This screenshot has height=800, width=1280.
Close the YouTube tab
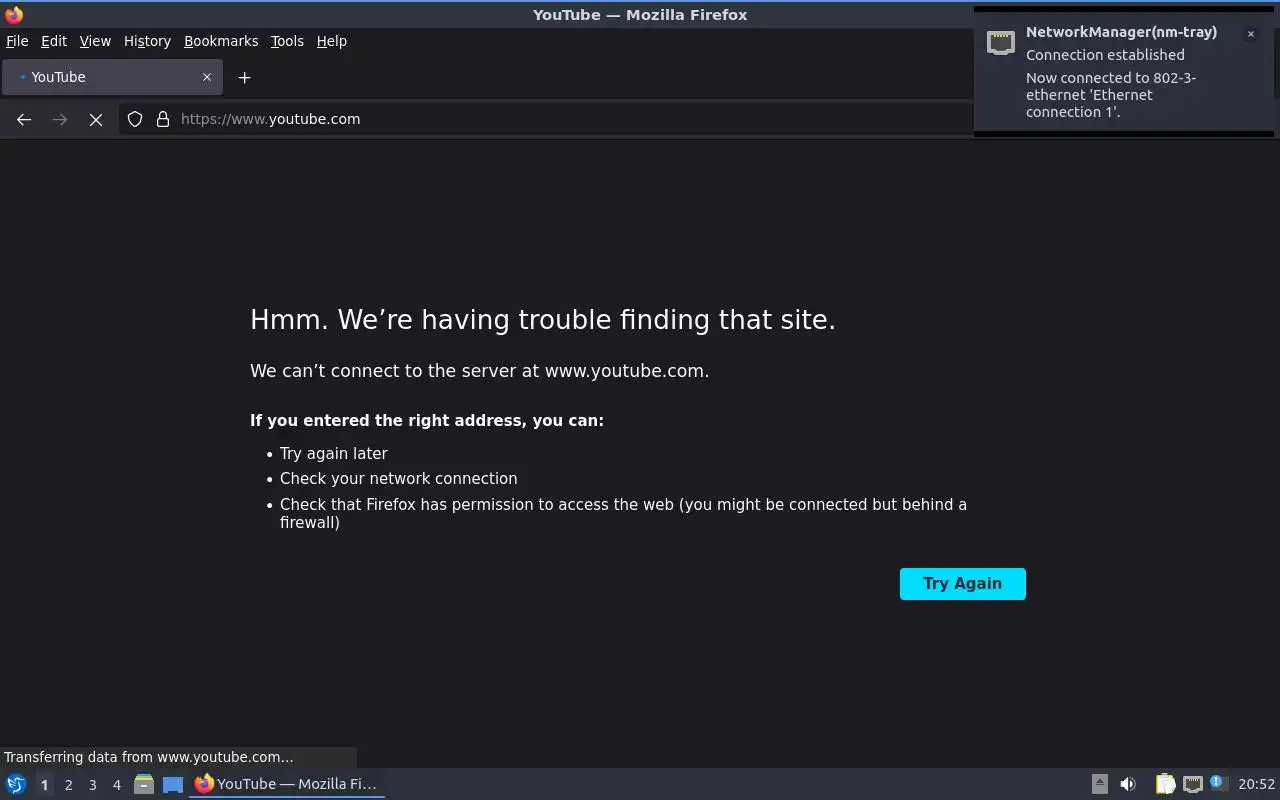(x=207, y=77)
